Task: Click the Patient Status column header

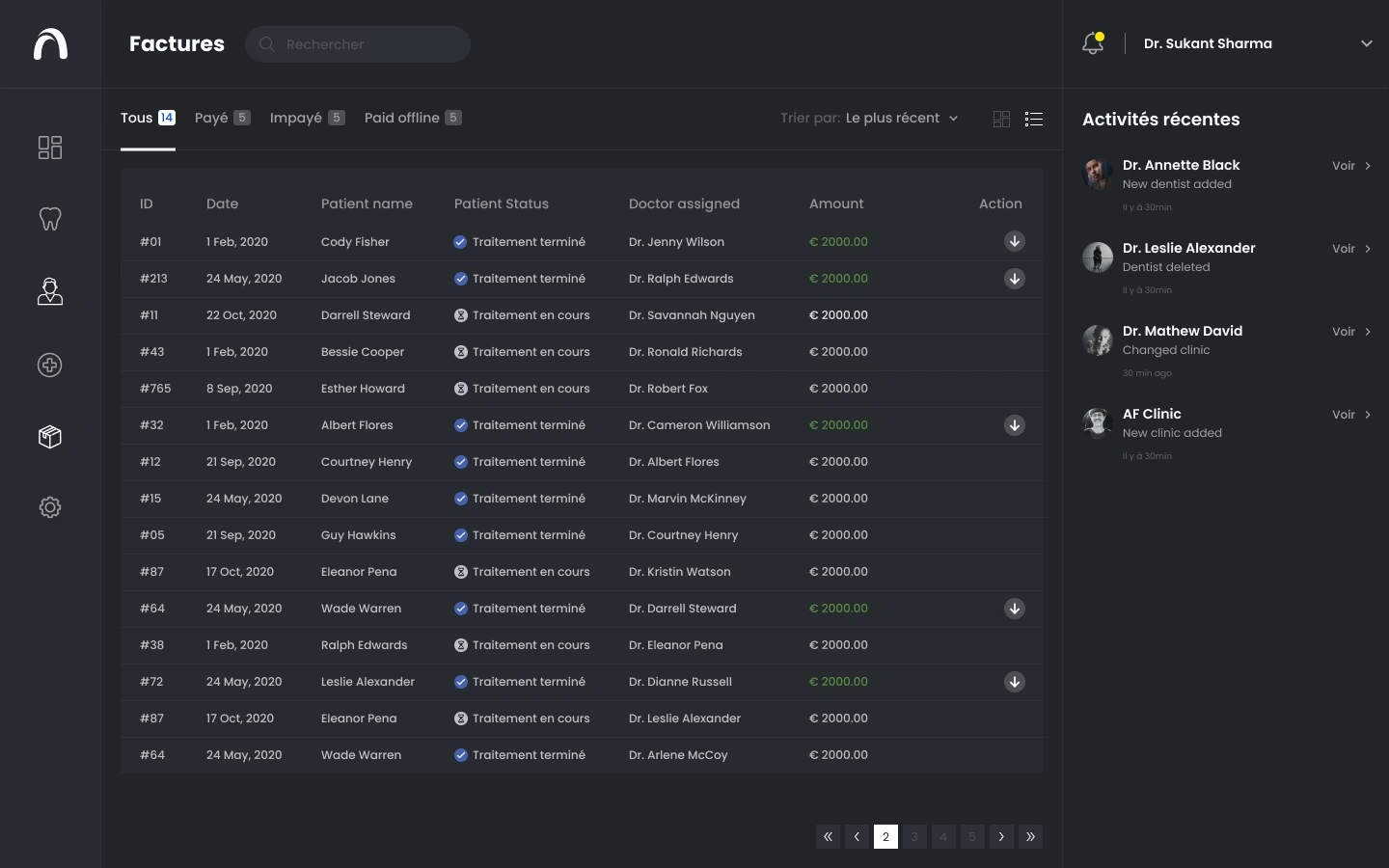Action: [502, 203]
